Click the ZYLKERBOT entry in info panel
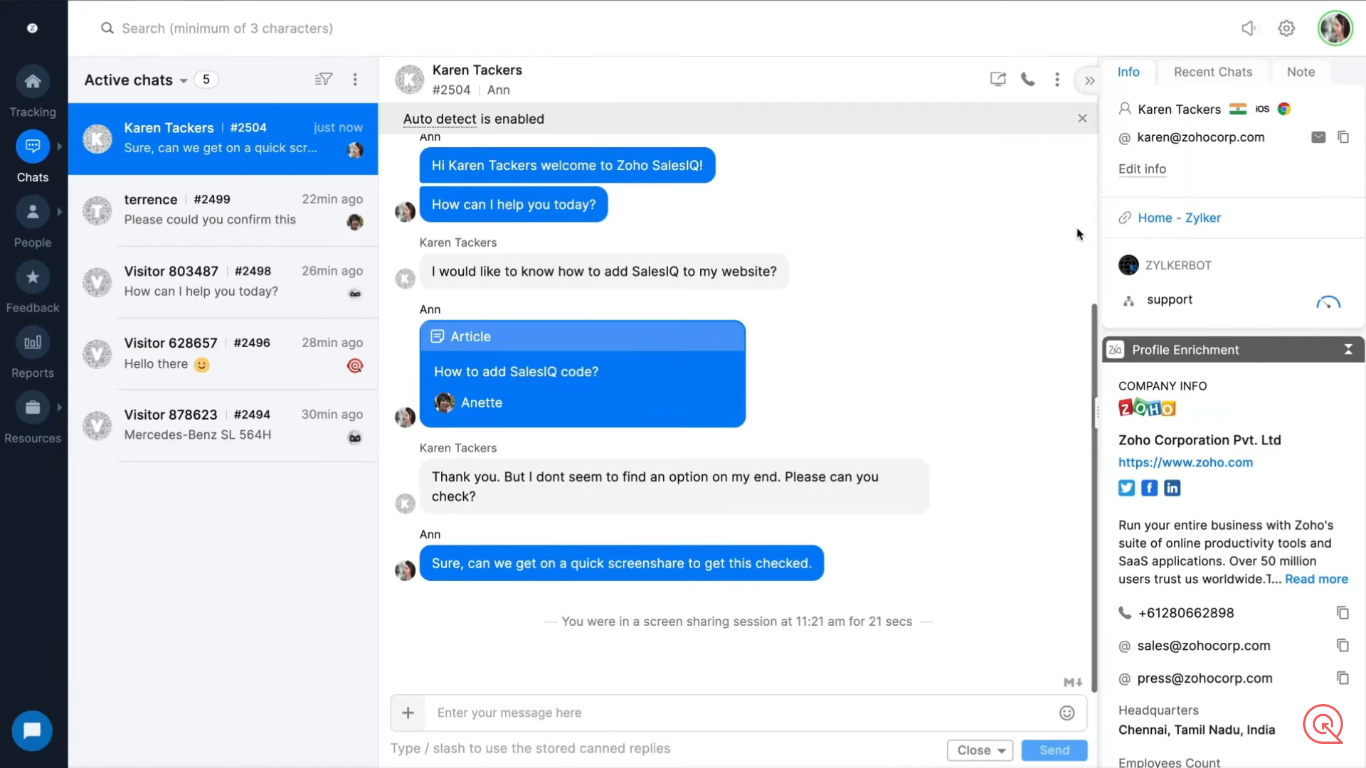This screenshot has width=1366, height=768. click(1165, 265)
